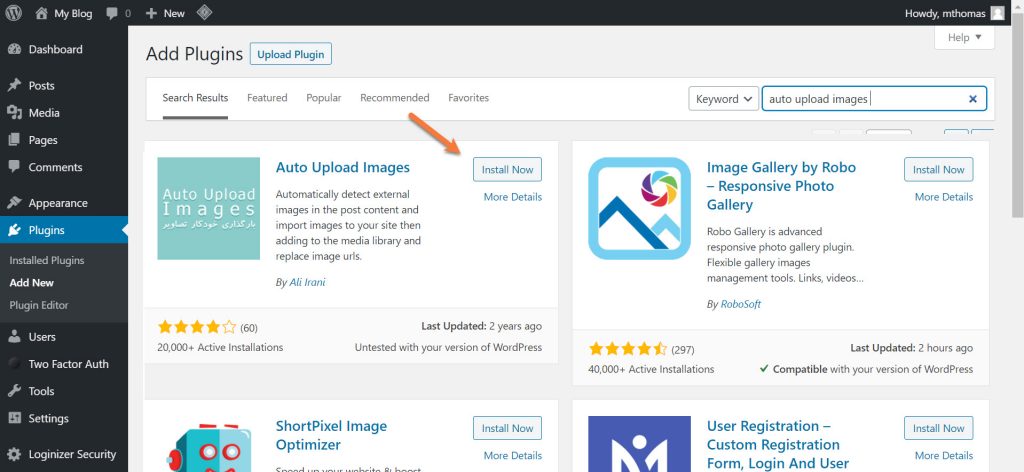Click the Dashboard gauge icon in sidebar
Screen dimensions: 1024x472
14,49
